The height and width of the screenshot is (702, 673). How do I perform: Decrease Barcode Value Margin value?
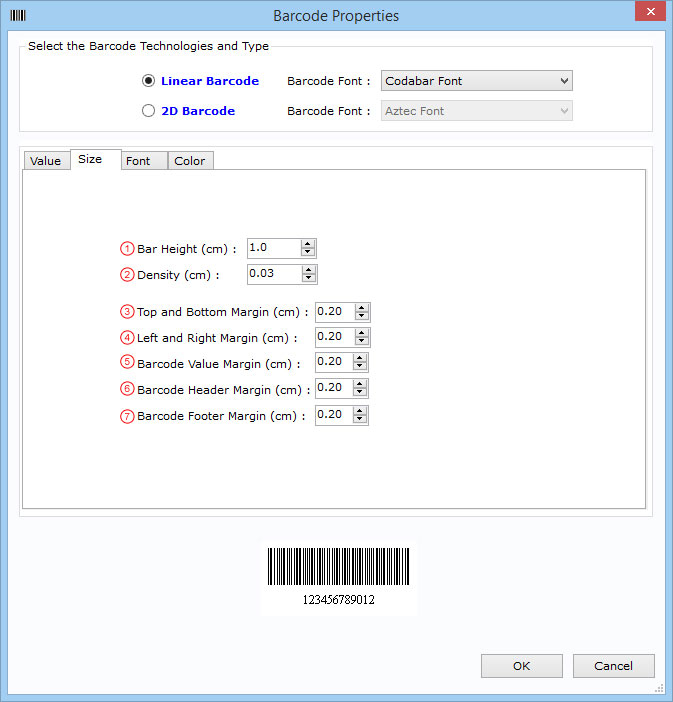tap(360, 366)
